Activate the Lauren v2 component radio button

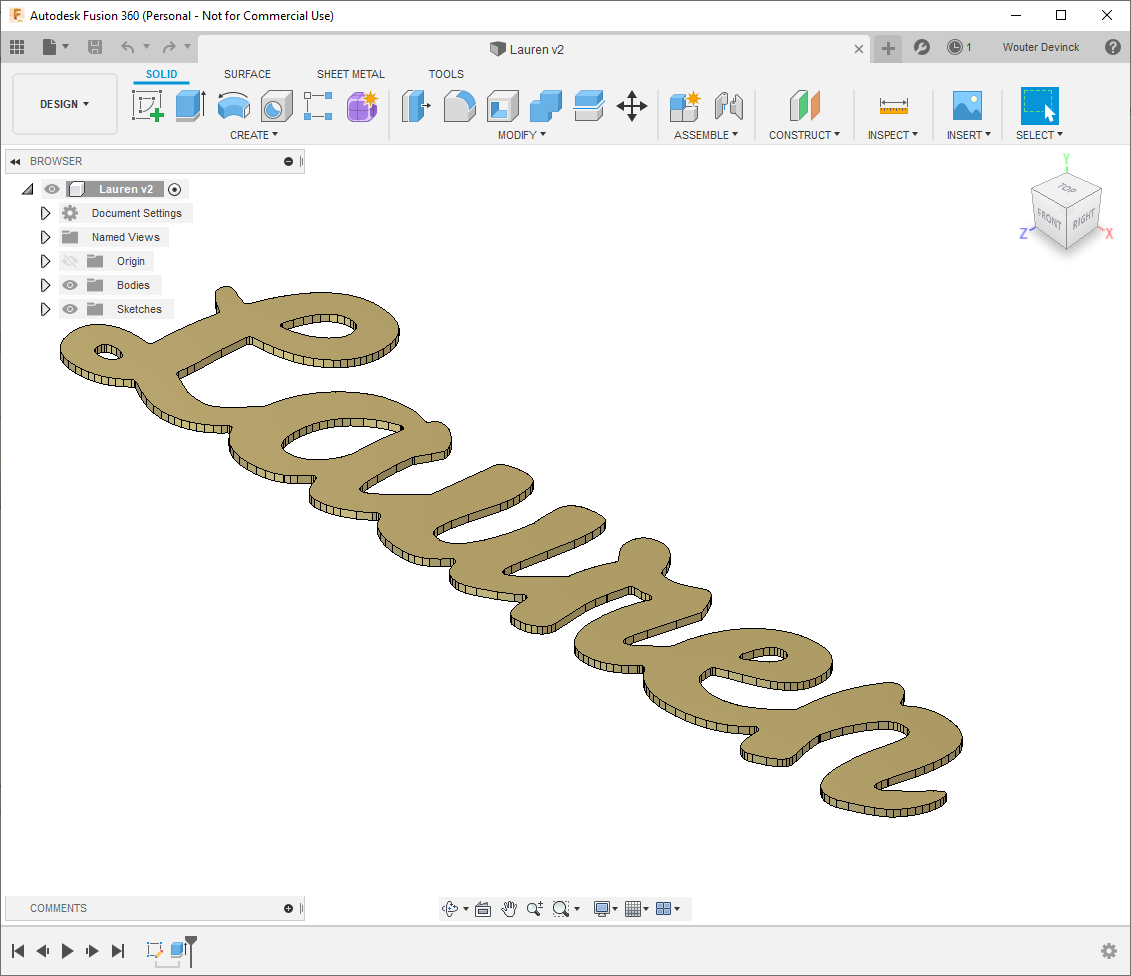[175, 189]
